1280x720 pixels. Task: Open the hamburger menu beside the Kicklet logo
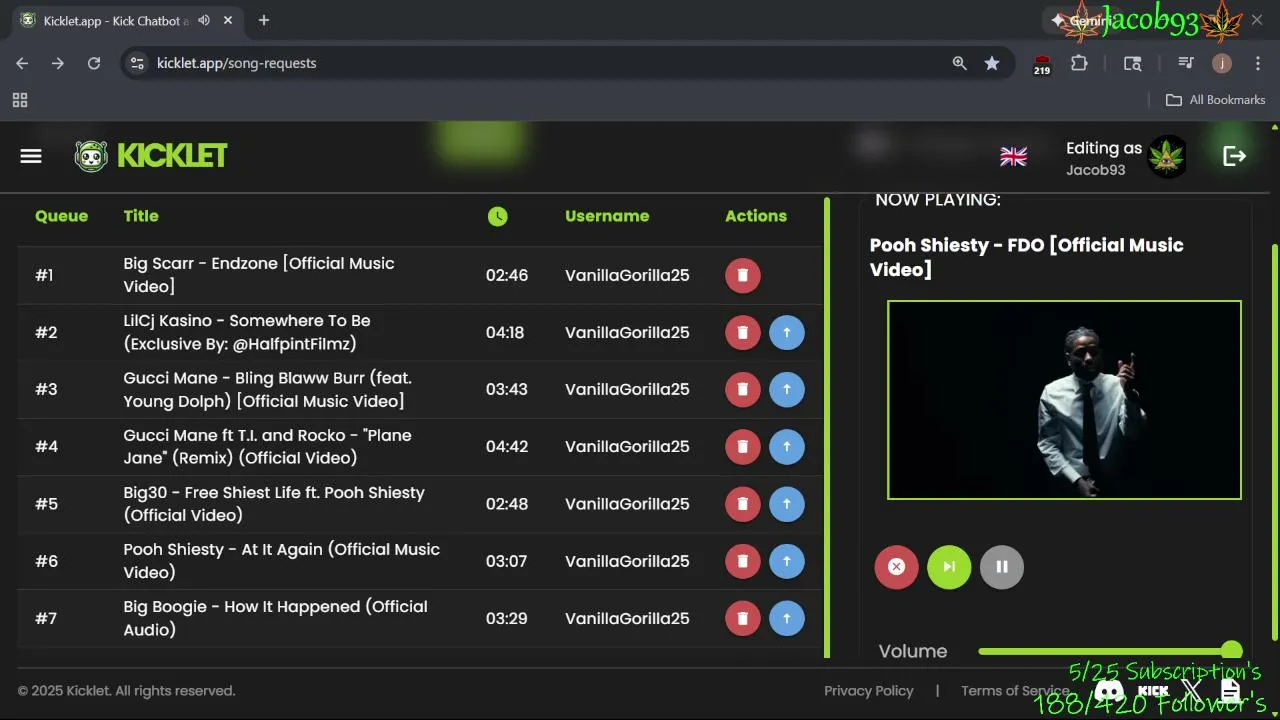pyautogui.click(x=31, y=156)
